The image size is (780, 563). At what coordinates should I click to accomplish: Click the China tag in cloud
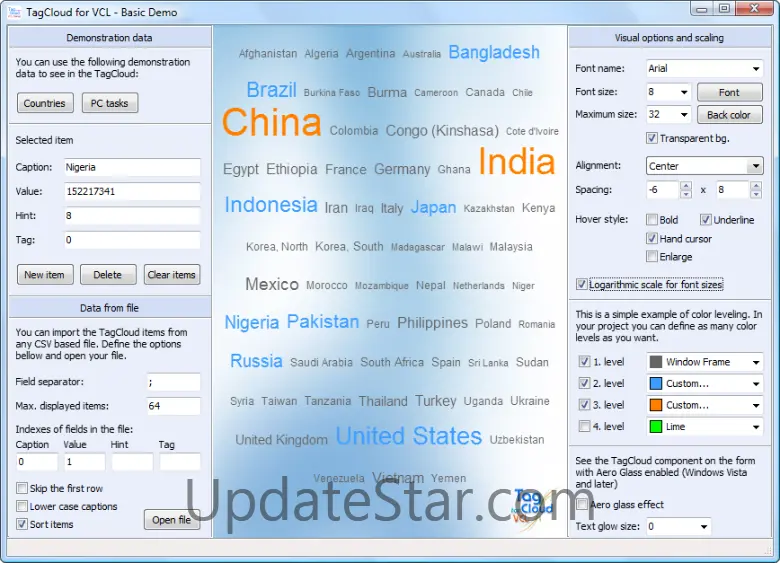tap(272, 122)
